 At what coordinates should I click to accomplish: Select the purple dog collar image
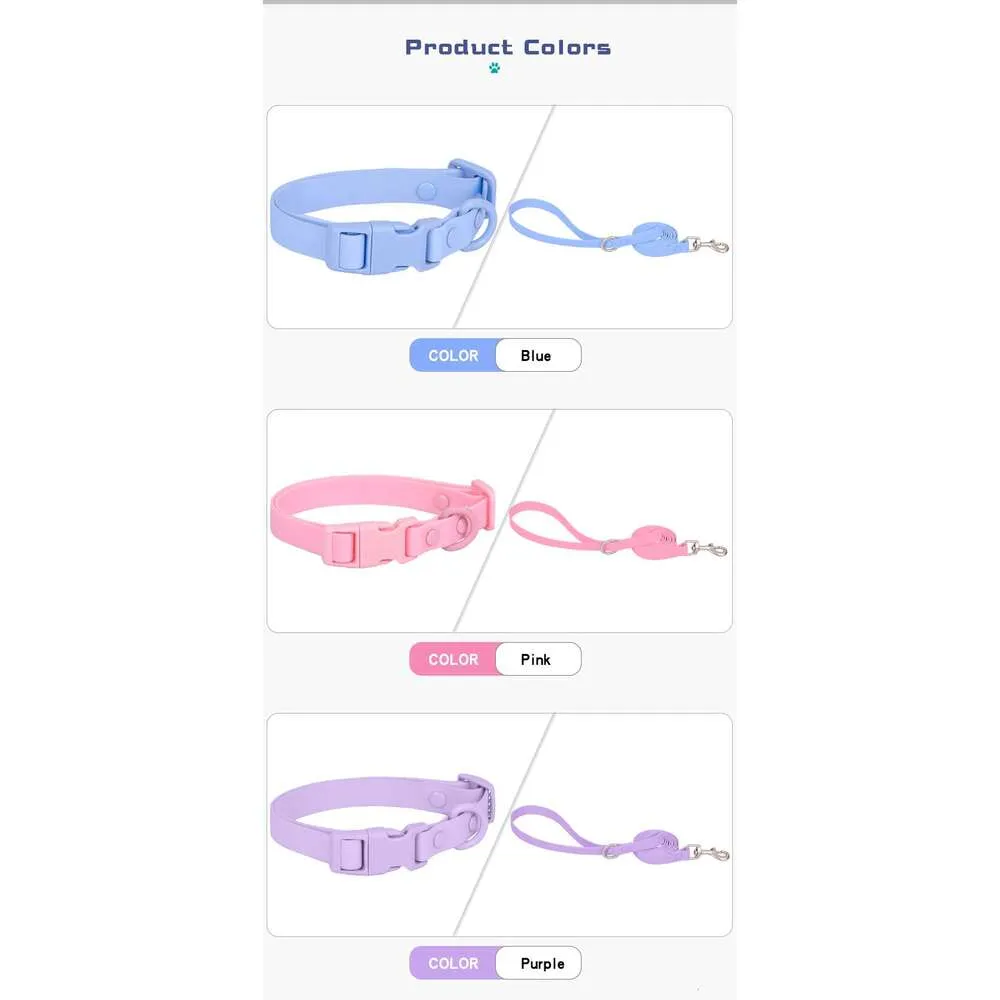click(383, 824)
